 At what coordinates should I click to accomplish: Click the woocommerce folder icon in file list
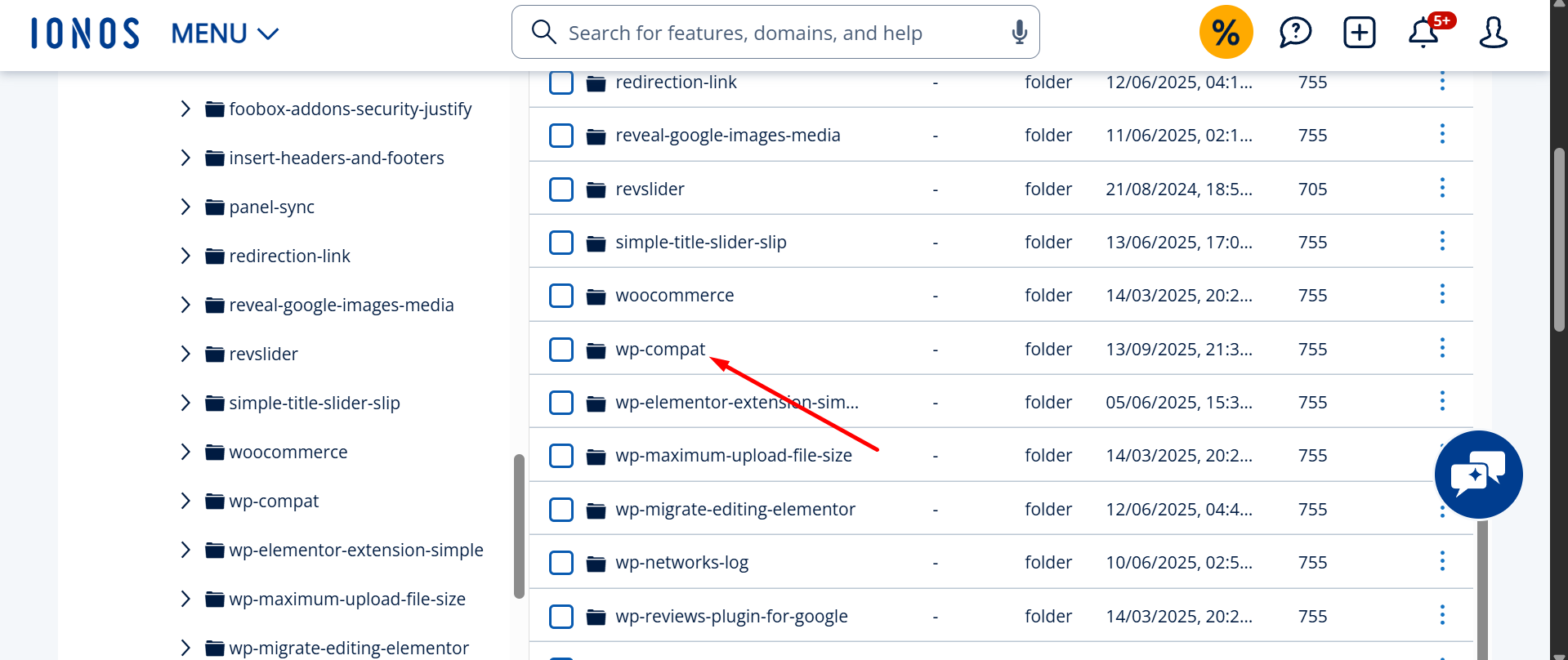596,296
